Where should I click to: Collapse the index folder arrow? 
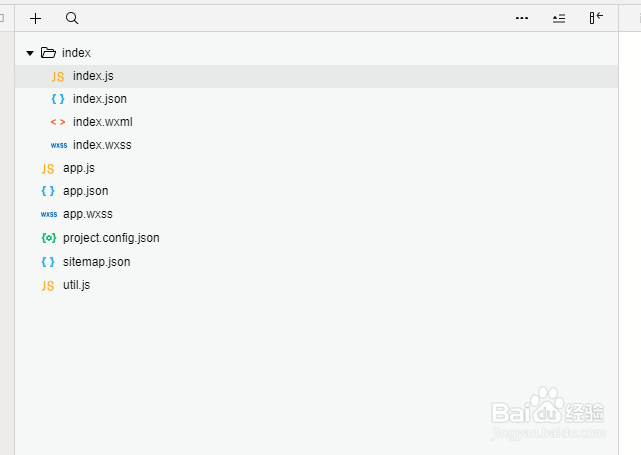click(x=30, y=52)
